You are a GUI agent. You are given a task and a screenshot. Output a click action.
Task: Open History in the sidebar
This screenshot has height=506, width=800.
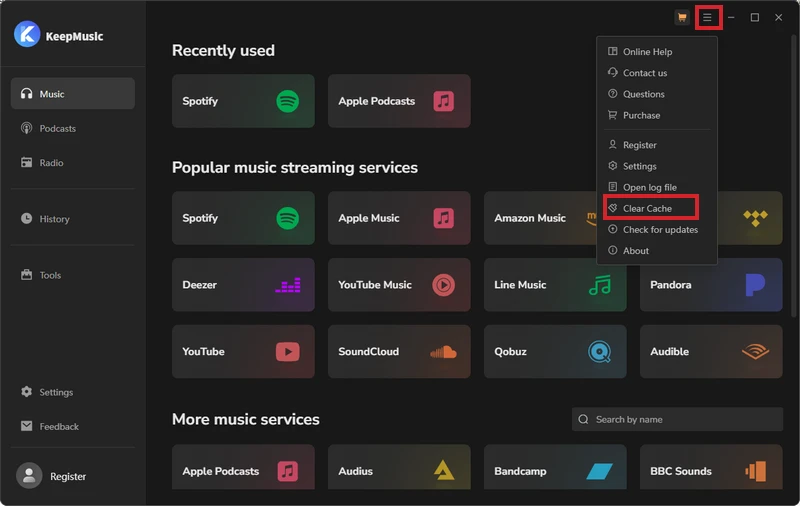(72, 219)
